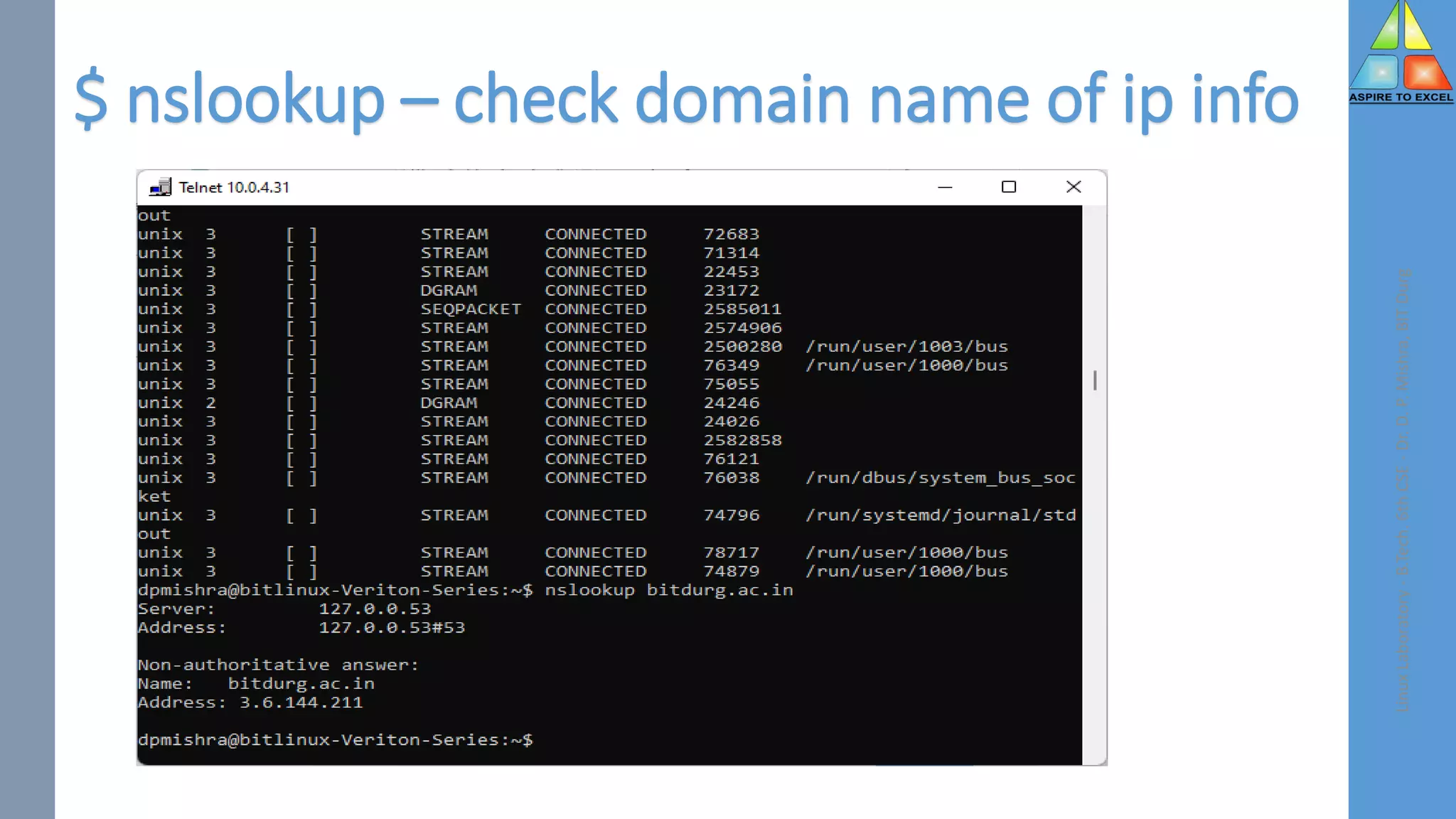Maximize the Telnet 10.0.4.31 window
Screen dimensions: 1456x819
(x=1009, y=187)
